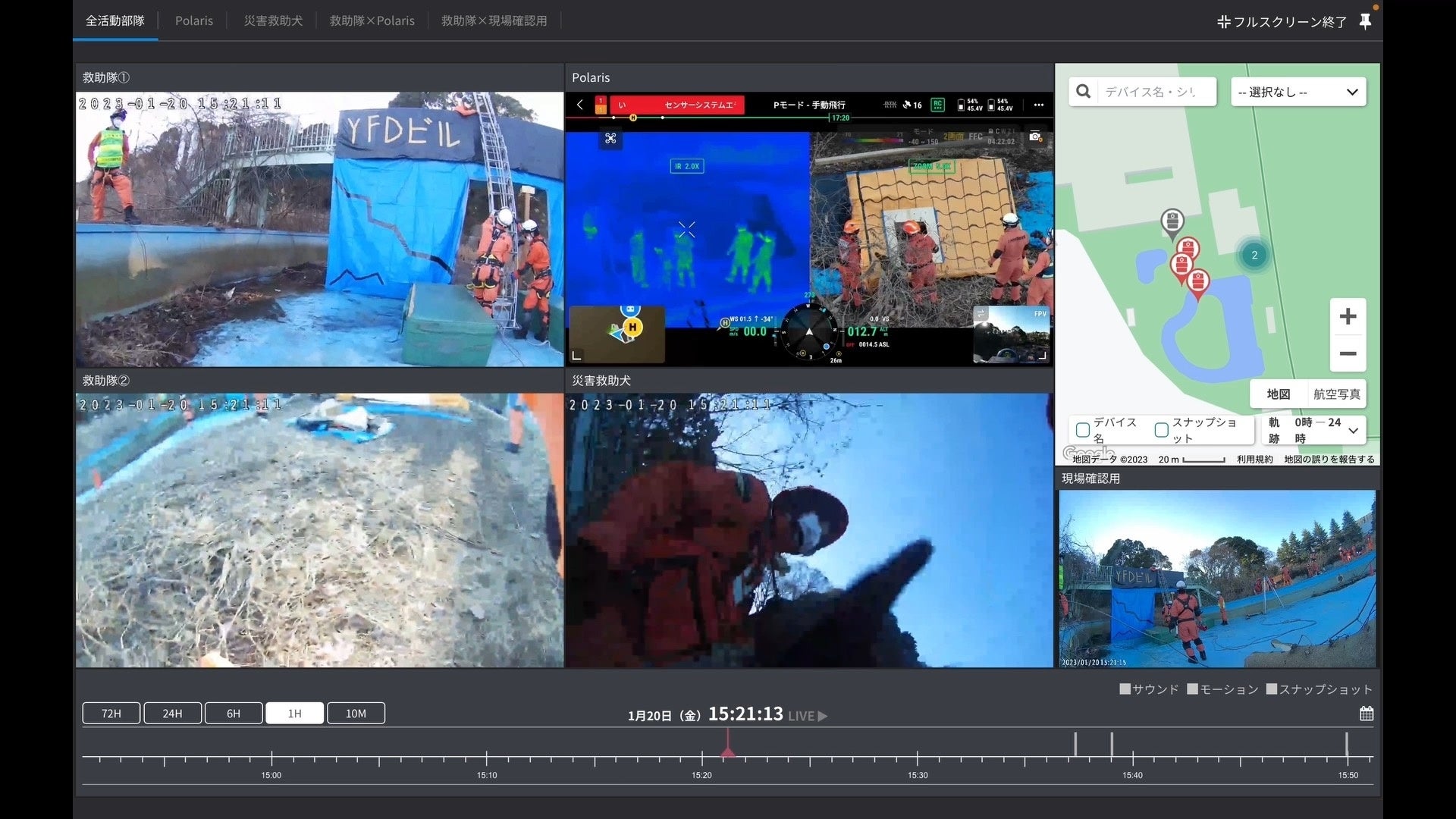Open the calendar icon above the timeline
This screenshot has height=819, width=1456.
coord(1367,714)
